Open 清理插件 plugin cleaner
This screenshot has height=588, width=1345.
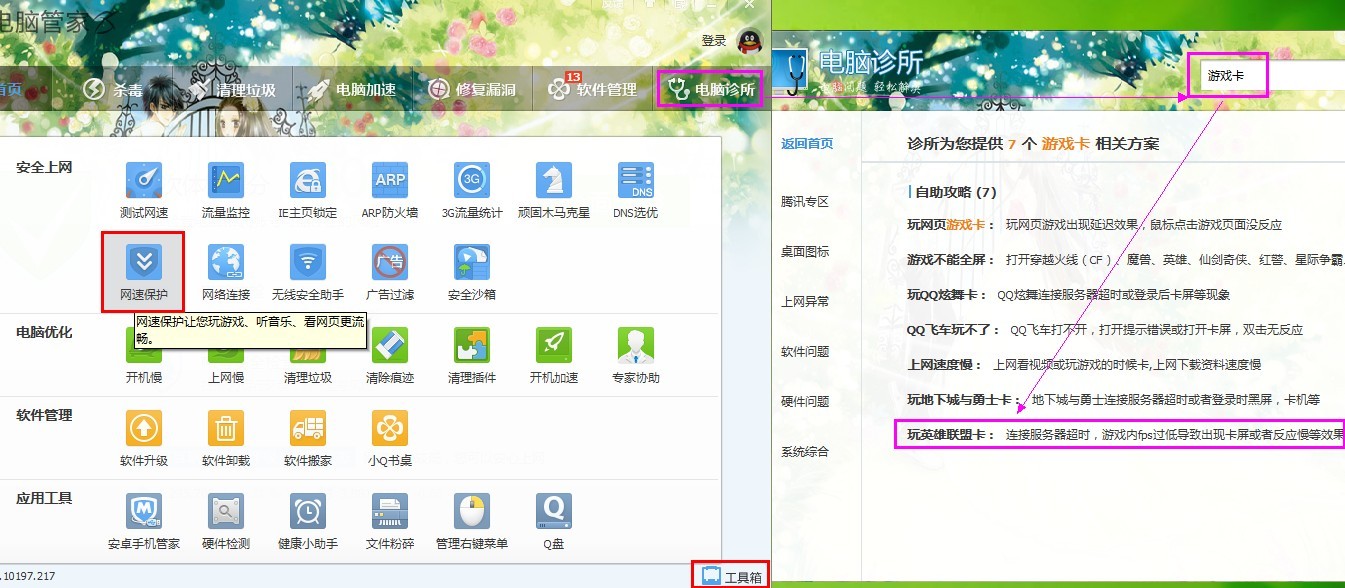pos(472,356)
